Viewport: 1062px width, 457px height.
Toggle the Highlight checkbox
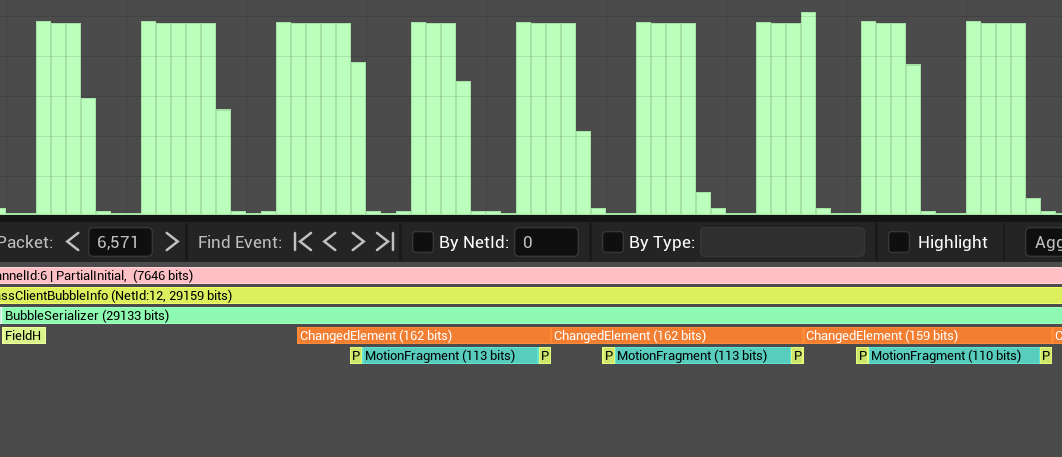pos(899,242)
